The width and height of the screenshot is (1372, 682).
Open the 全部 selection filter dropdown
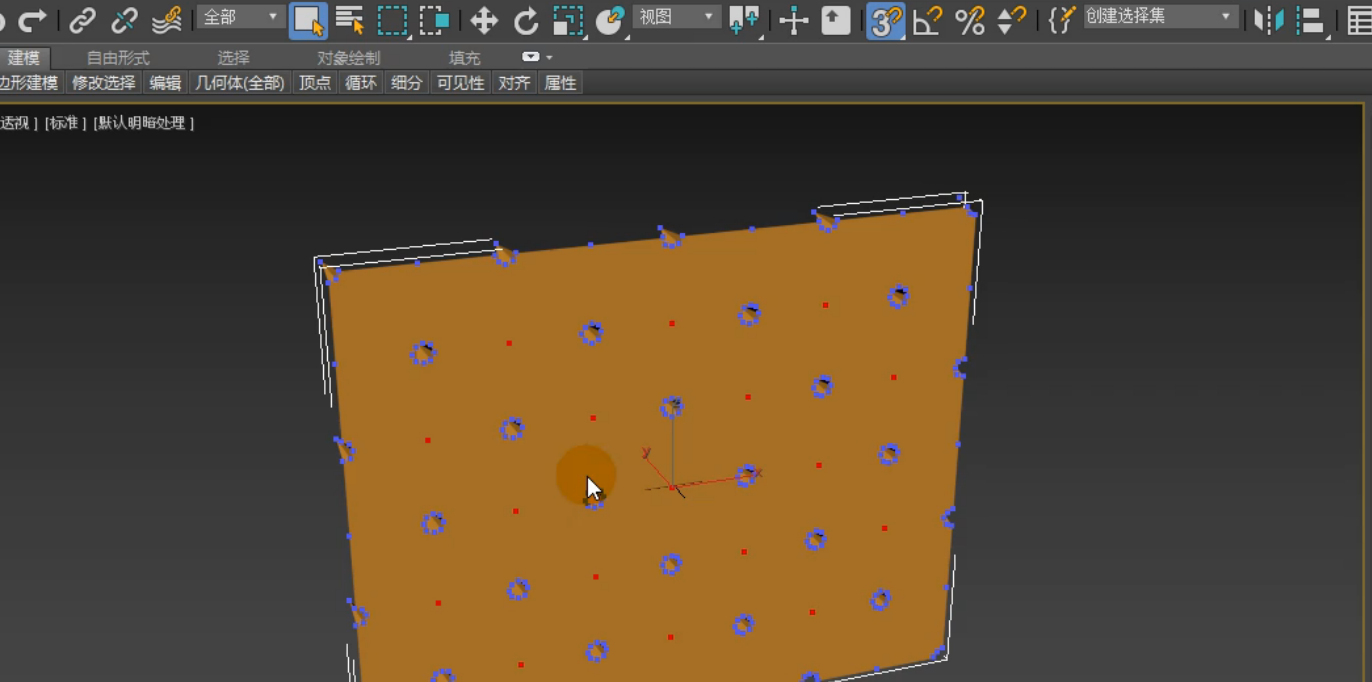[241, 17]
